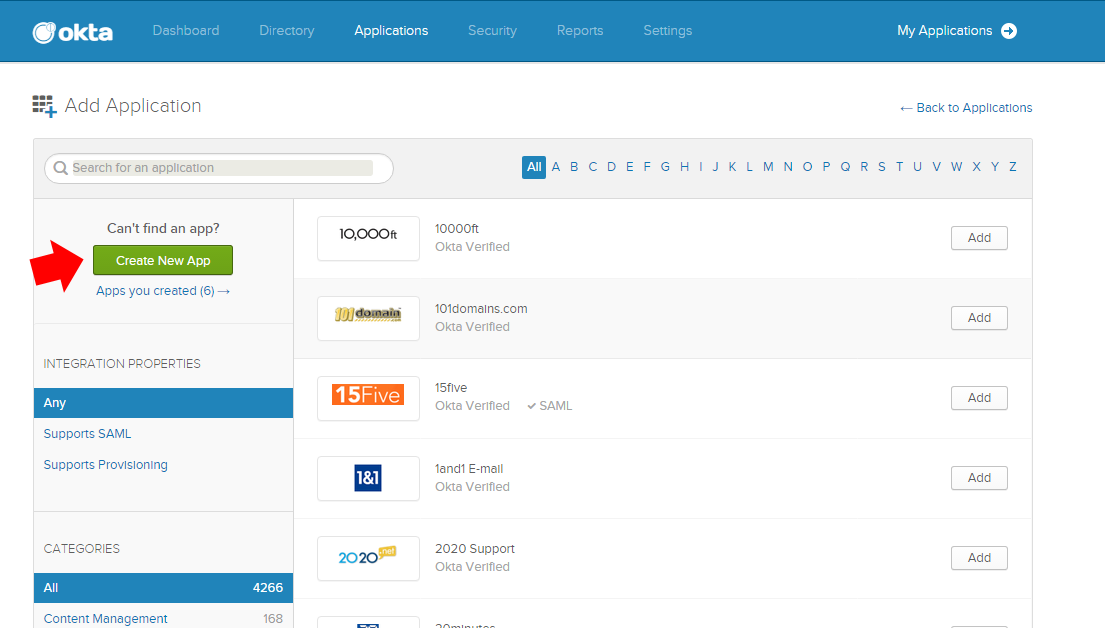The height and width of the screenshot is (628, 1105).
Task: Open the 1&1 app logo
Action: [x=368, y=478]
